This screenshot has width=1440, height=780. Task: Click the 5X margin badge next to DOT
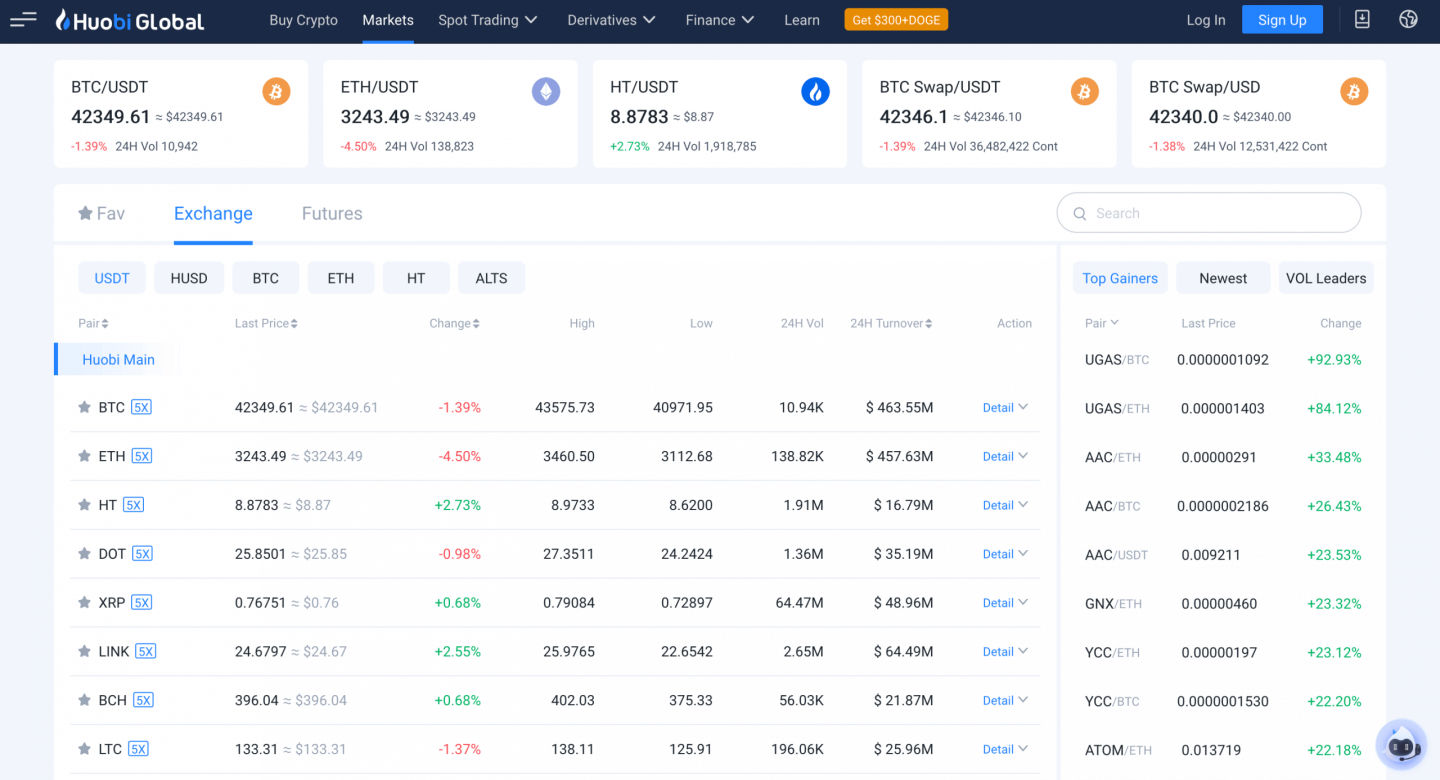[142, 554]
